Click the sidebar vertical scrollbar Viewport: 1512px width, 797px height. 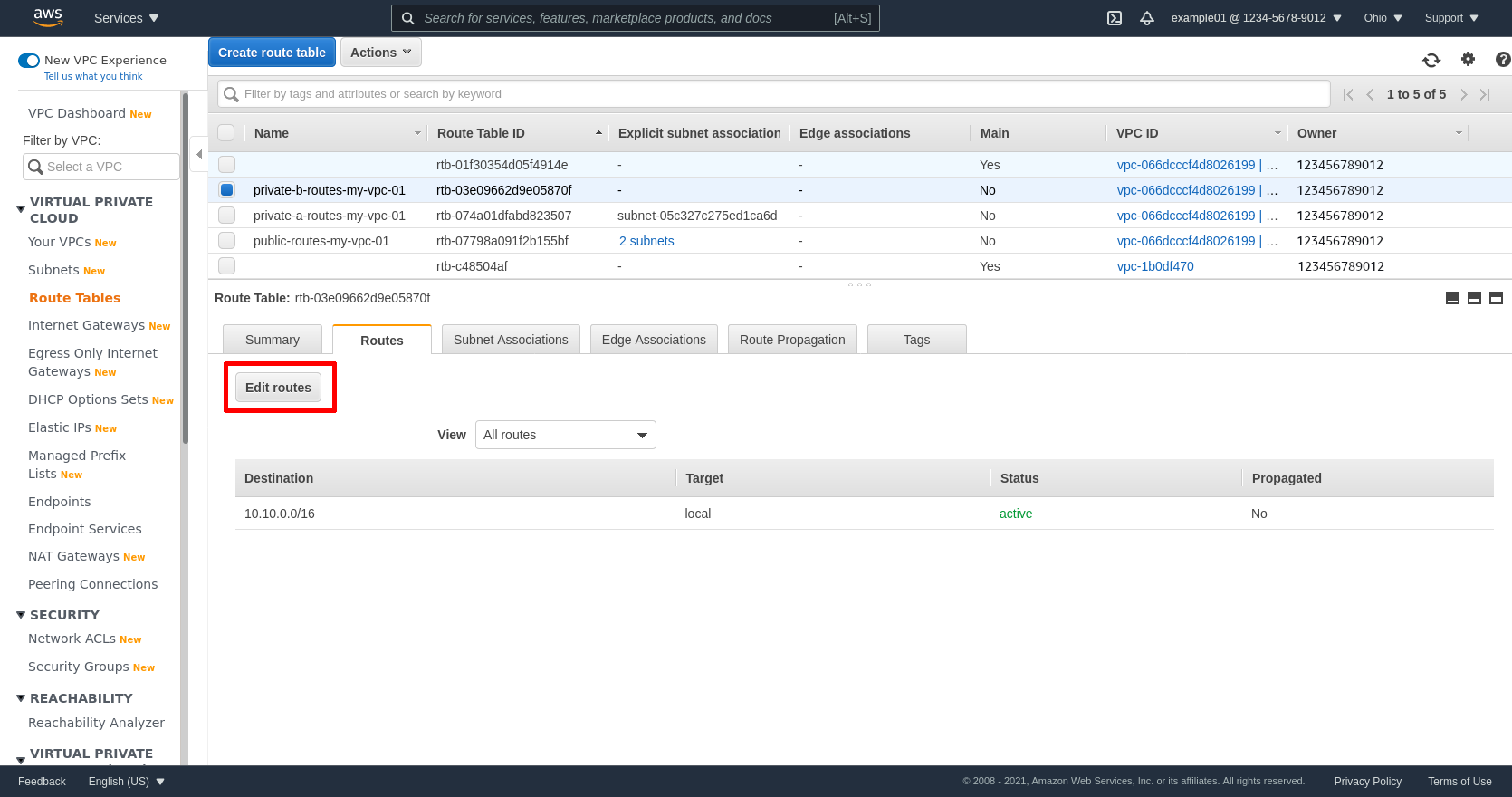click(185, 267)
